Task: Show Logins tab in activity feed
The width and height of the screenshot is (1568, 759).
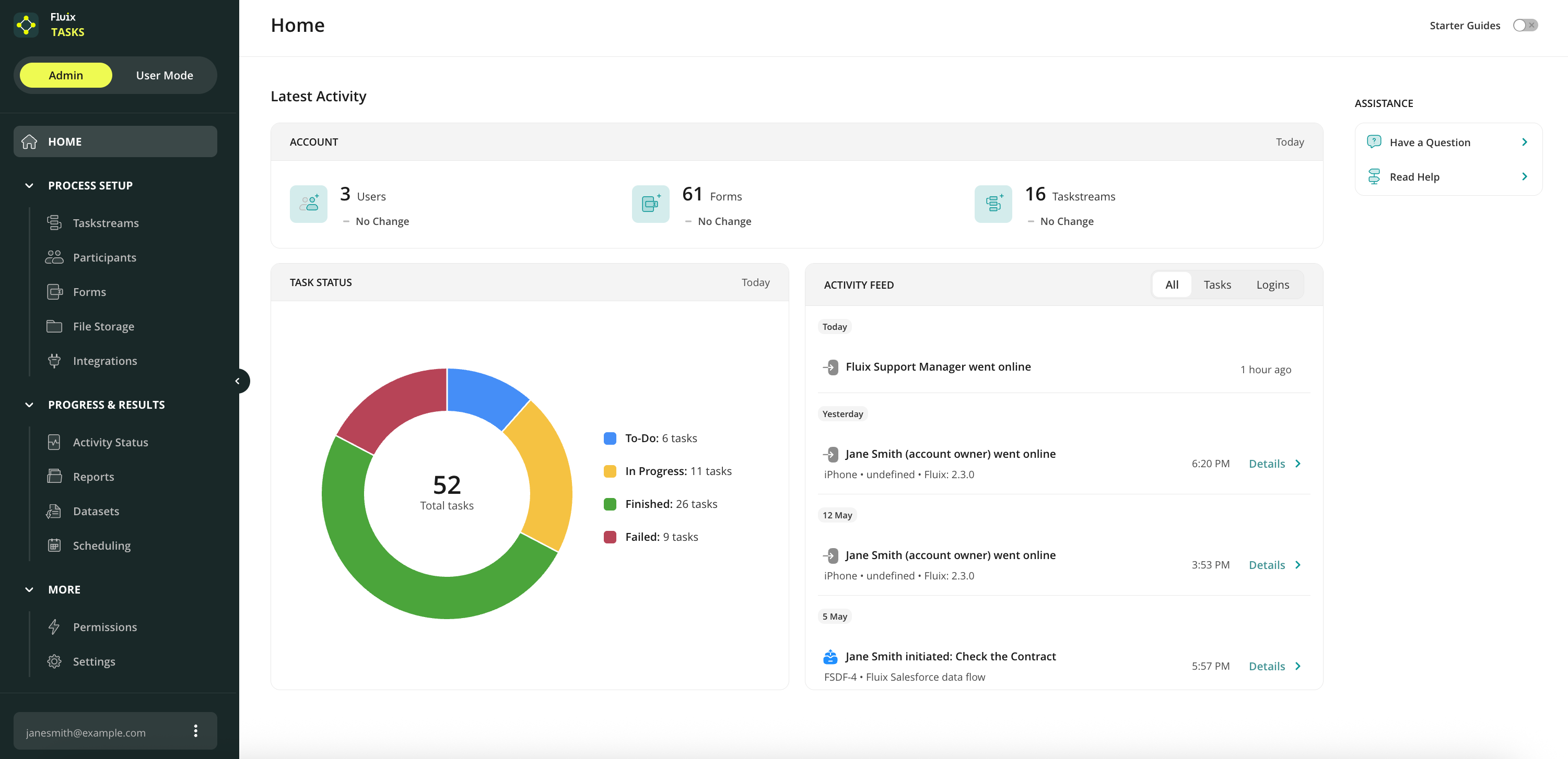Action: click(x=1272, y=284)
